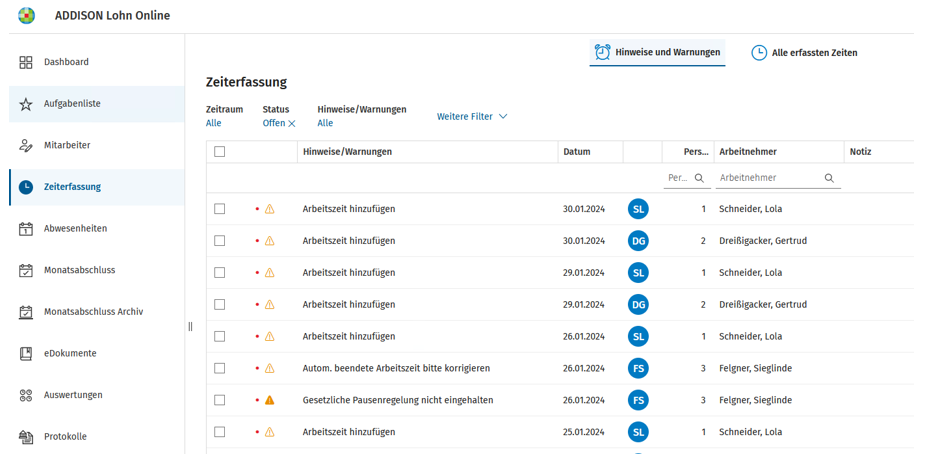Open the Zeitraum filter set to Alle
Image resolution: width=934 pixels, height=458 pixels.
pyautogui.click(x=213, y=123)
